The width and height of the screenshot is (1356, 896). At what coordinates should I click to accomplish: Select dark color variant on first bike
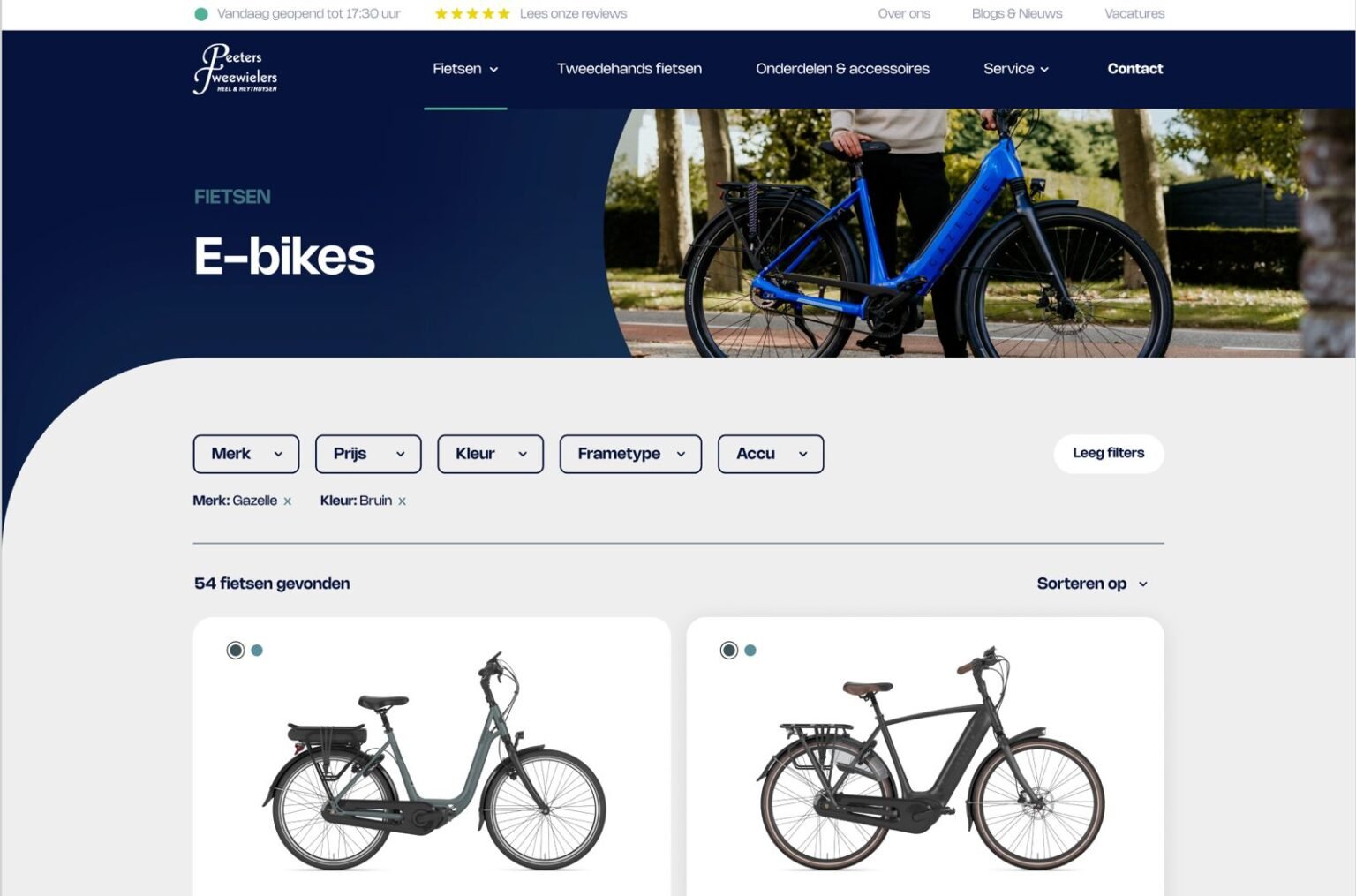(x=236, y=651)
